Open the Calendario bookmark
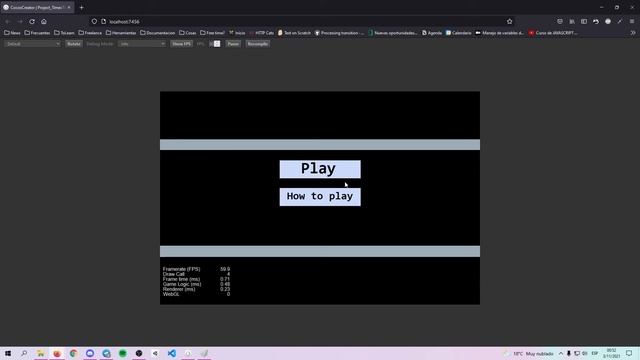Image resolution: width=640 pixels, height=360 pixels. 459,33
